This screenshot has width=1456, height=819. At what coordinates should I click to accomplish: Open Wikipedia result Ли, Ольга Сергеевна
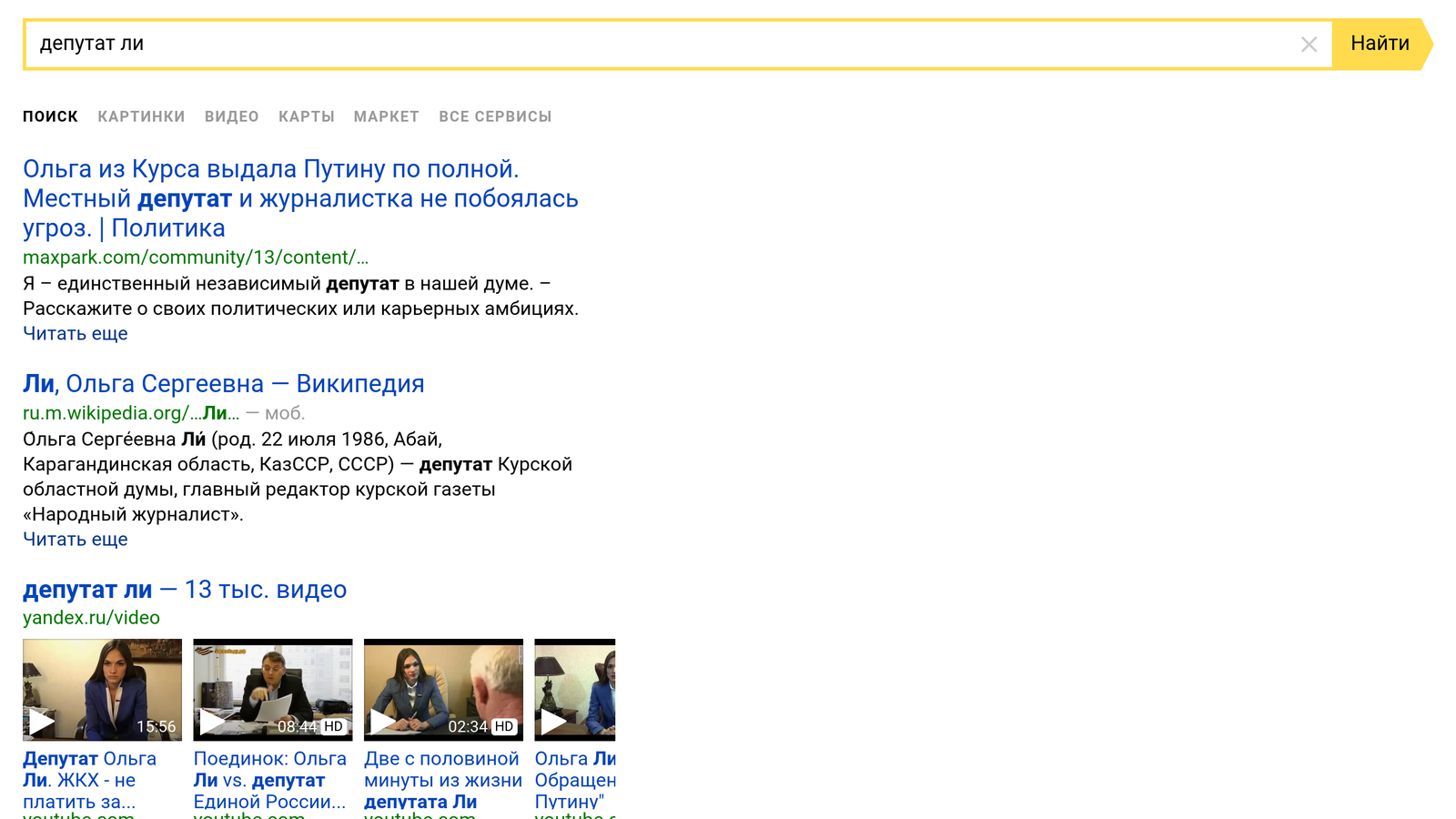click(x=223, y=384)
